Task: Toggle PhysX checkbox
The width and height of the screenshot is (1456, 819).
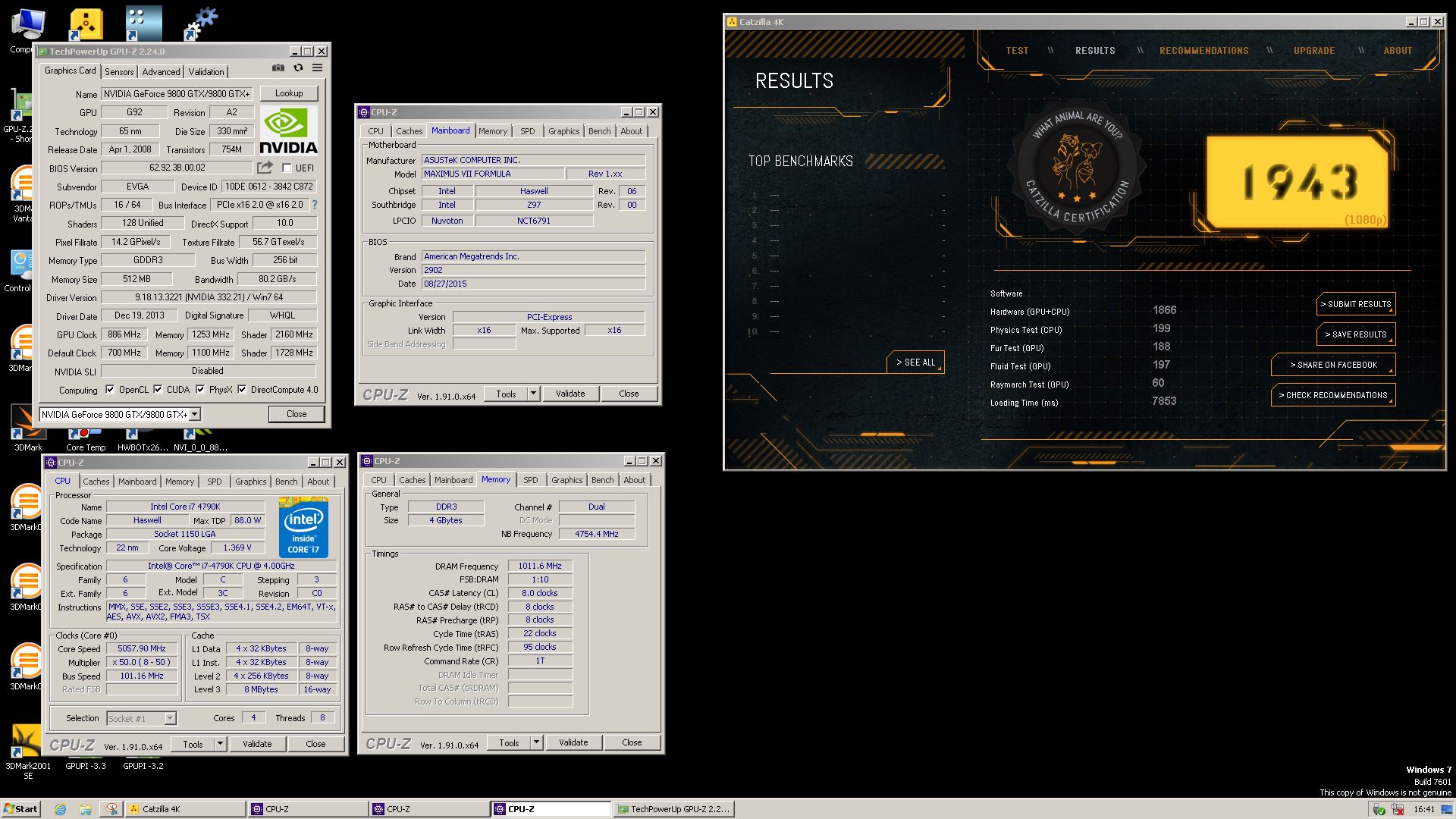Action: 200,389
